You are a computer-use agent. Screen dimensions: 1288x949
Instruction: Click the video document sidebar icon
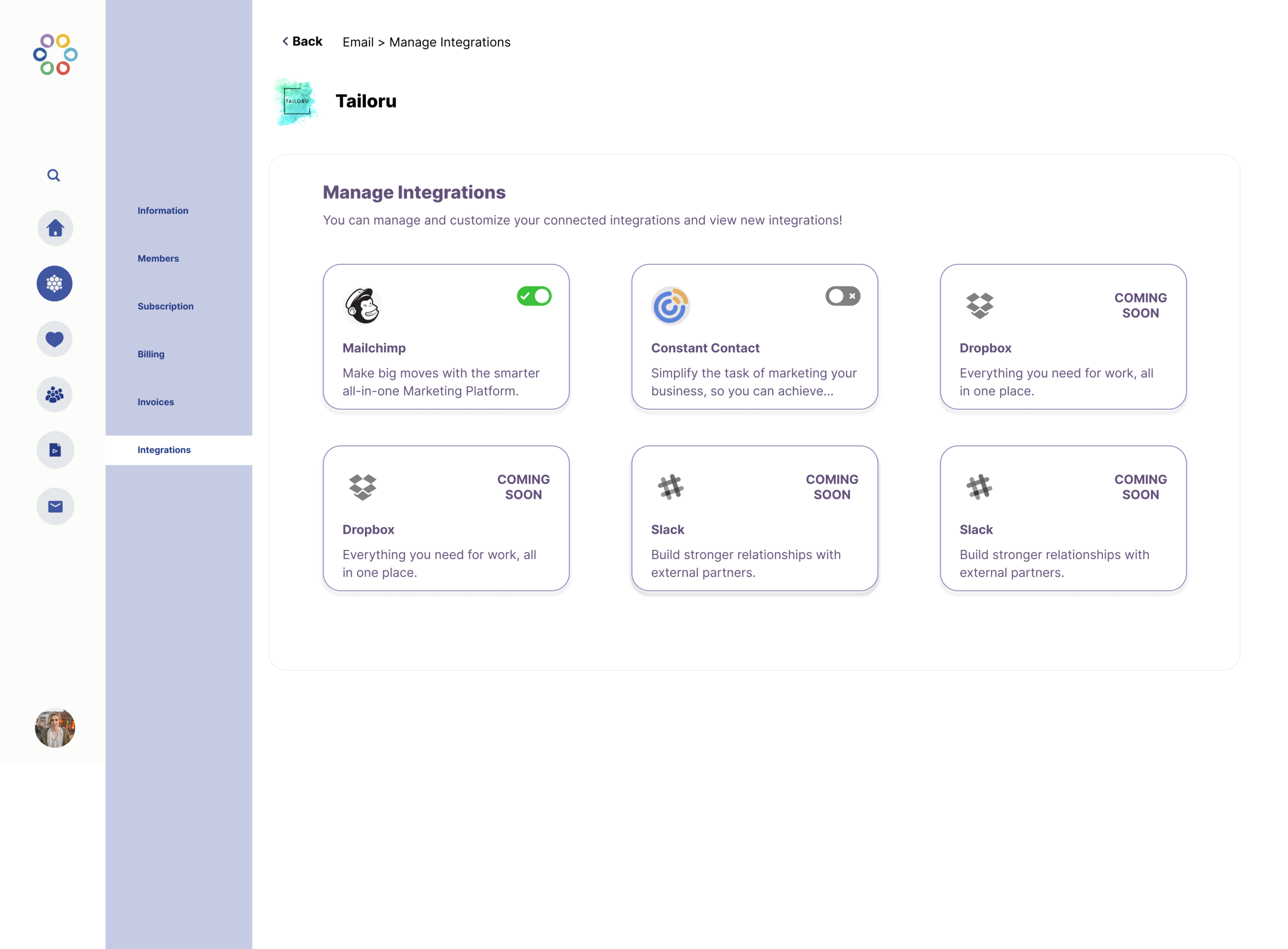55,450
